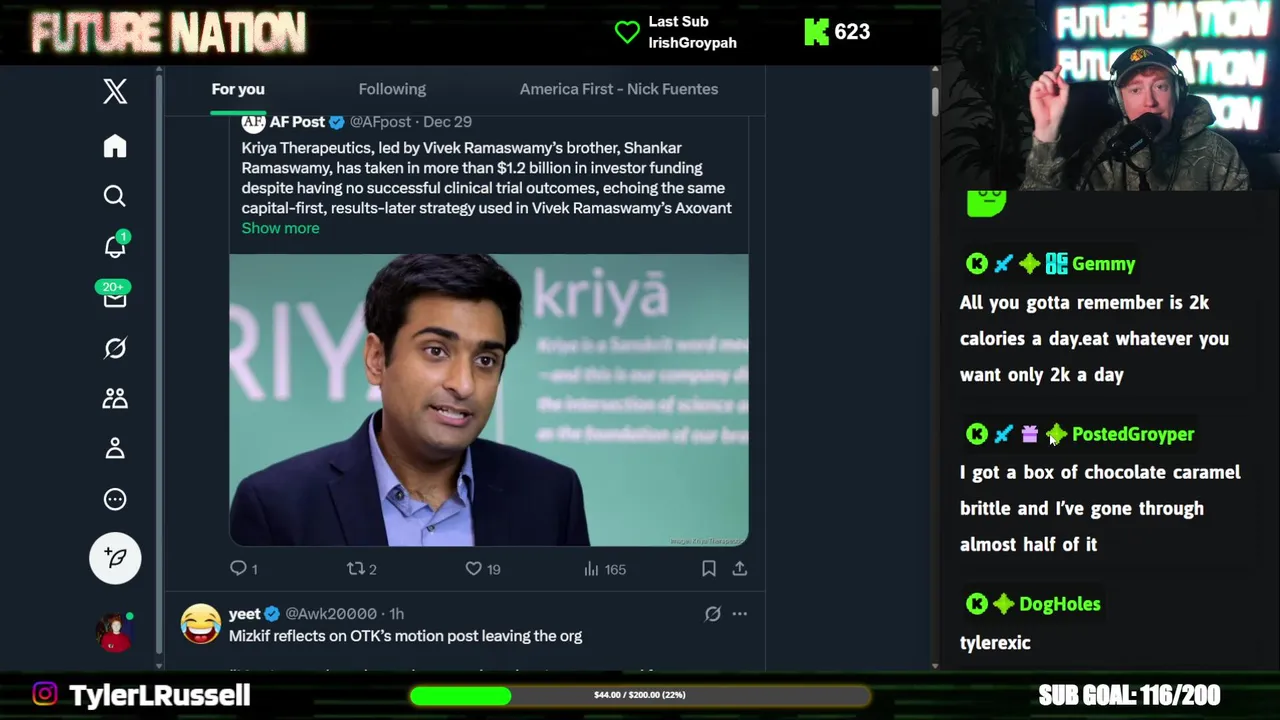Open Messages envelope icon
The image size is (1280, 720).
(x=115, y=298)
